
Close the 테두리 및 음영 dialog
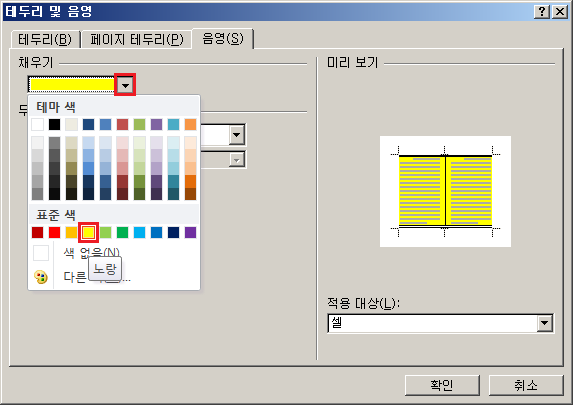560,12
